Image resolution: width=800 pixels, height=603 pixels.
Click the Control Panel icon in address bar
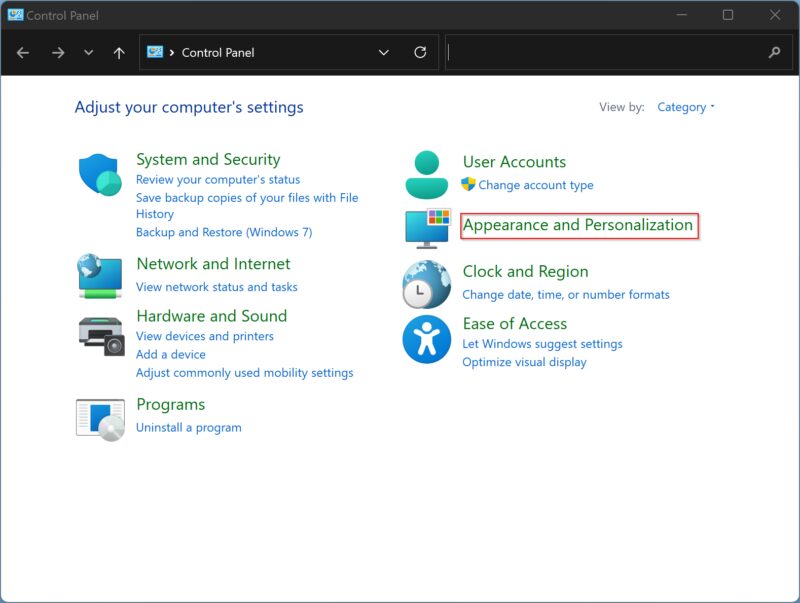coord(155,52)
